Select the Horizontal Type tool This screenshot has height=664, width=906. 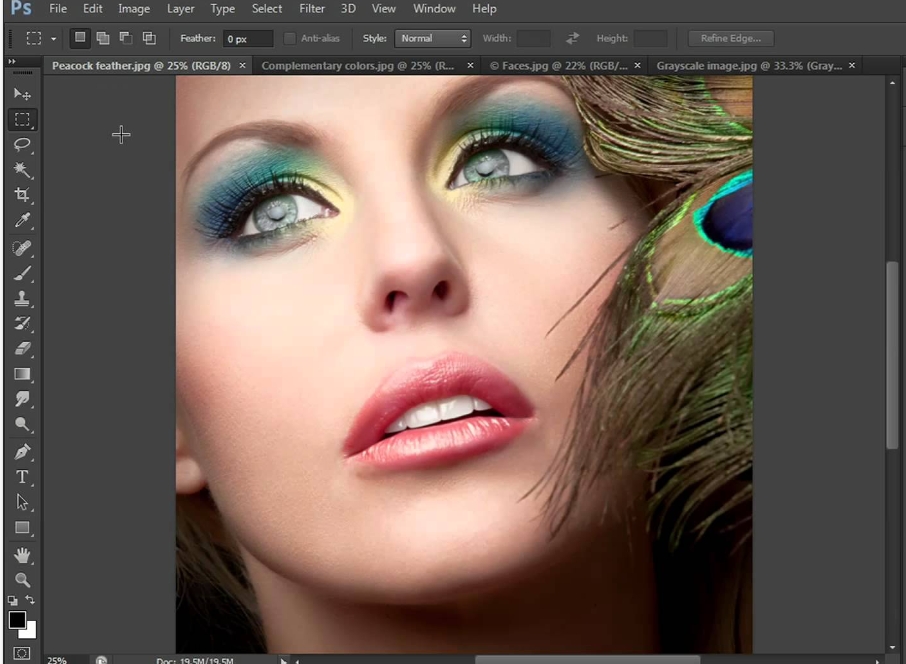pos(22,477)
